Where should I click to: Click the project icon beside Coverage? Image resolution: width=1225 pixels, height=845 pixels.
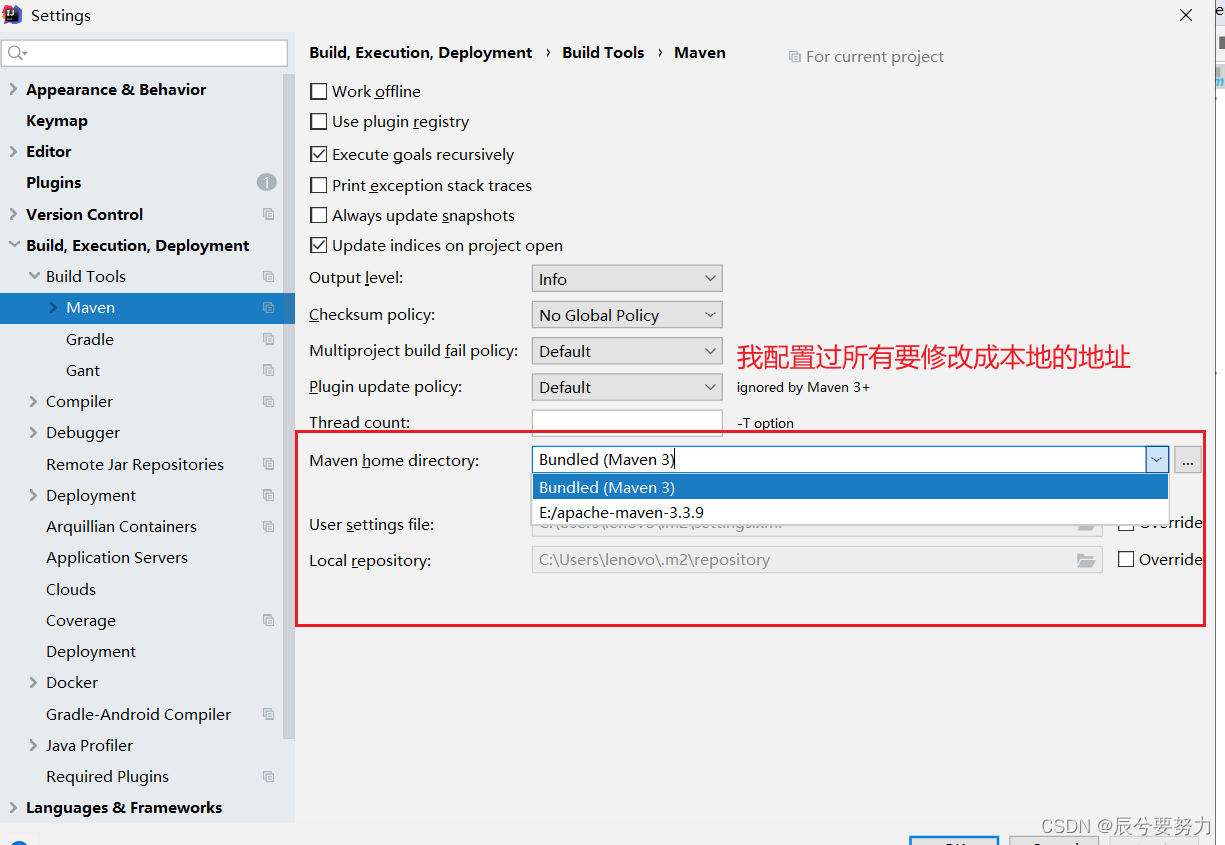(x=268, y=620)
